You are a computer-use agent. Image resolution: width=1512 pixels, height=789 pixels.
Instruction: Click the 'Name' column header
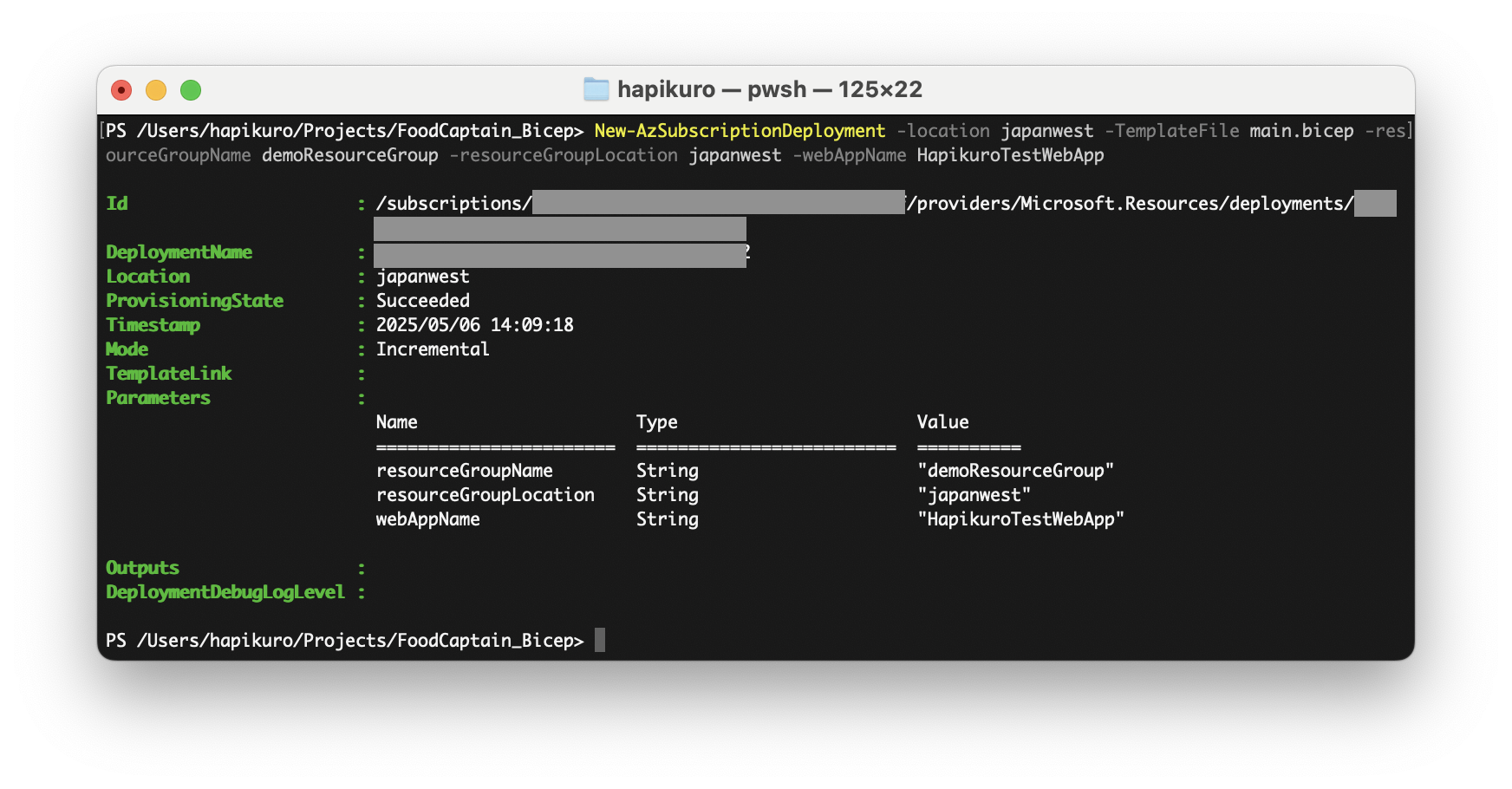click(397, 422)
